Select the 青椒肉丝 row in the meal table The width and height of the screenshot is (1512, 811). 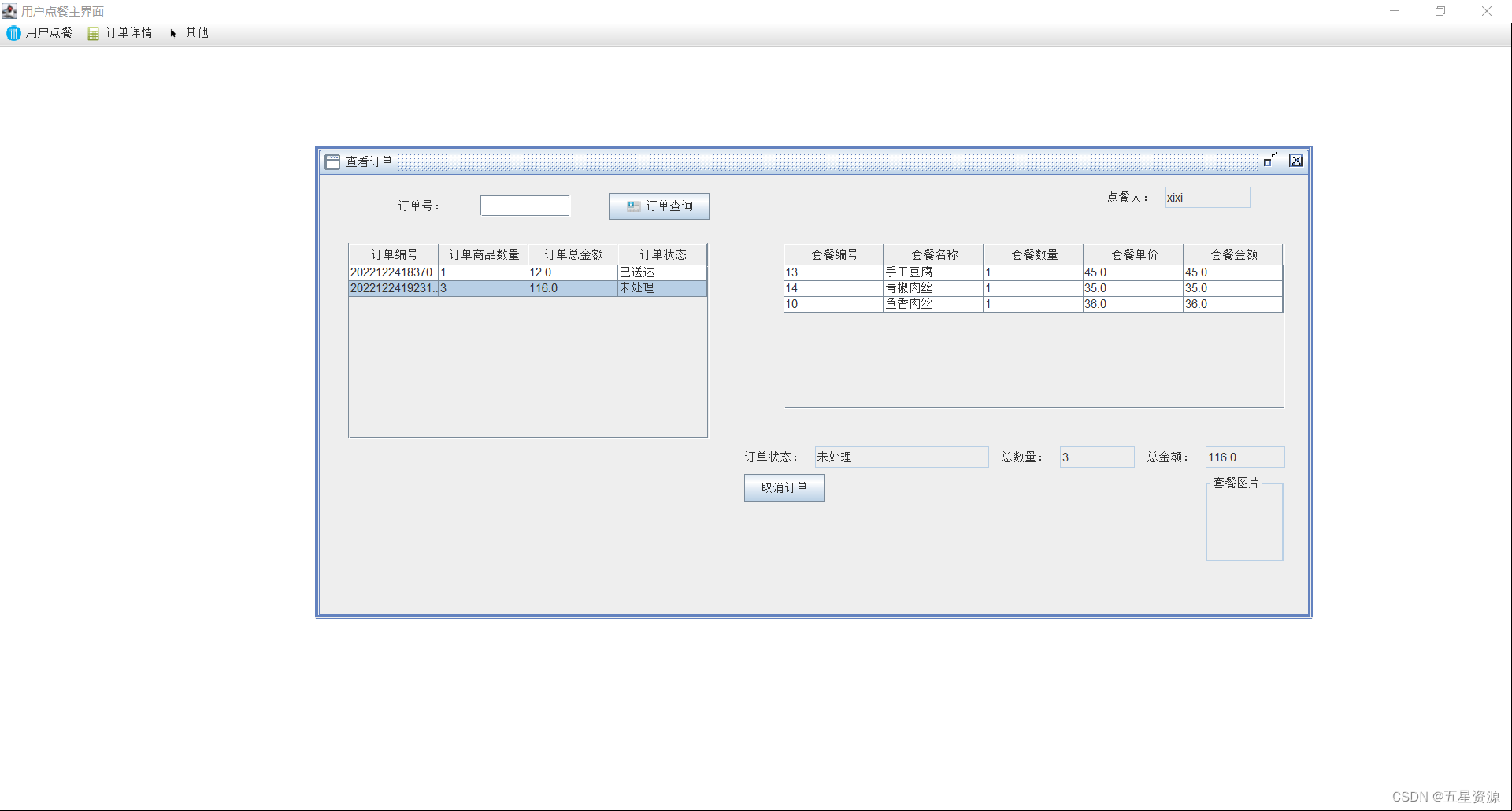pyautogui.click(x=1033, y=288)
